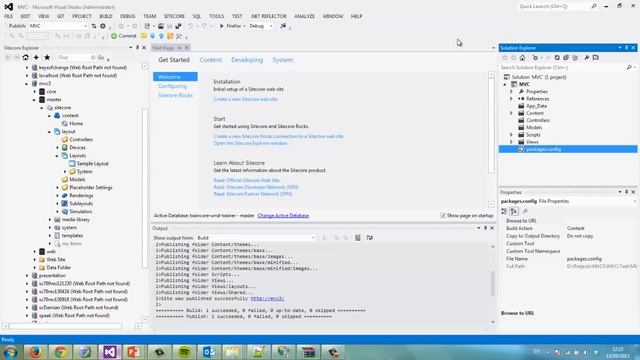640x360 pixels.
Task: Click the gear settings icon next to Publish dropdown
Action: 103,26
